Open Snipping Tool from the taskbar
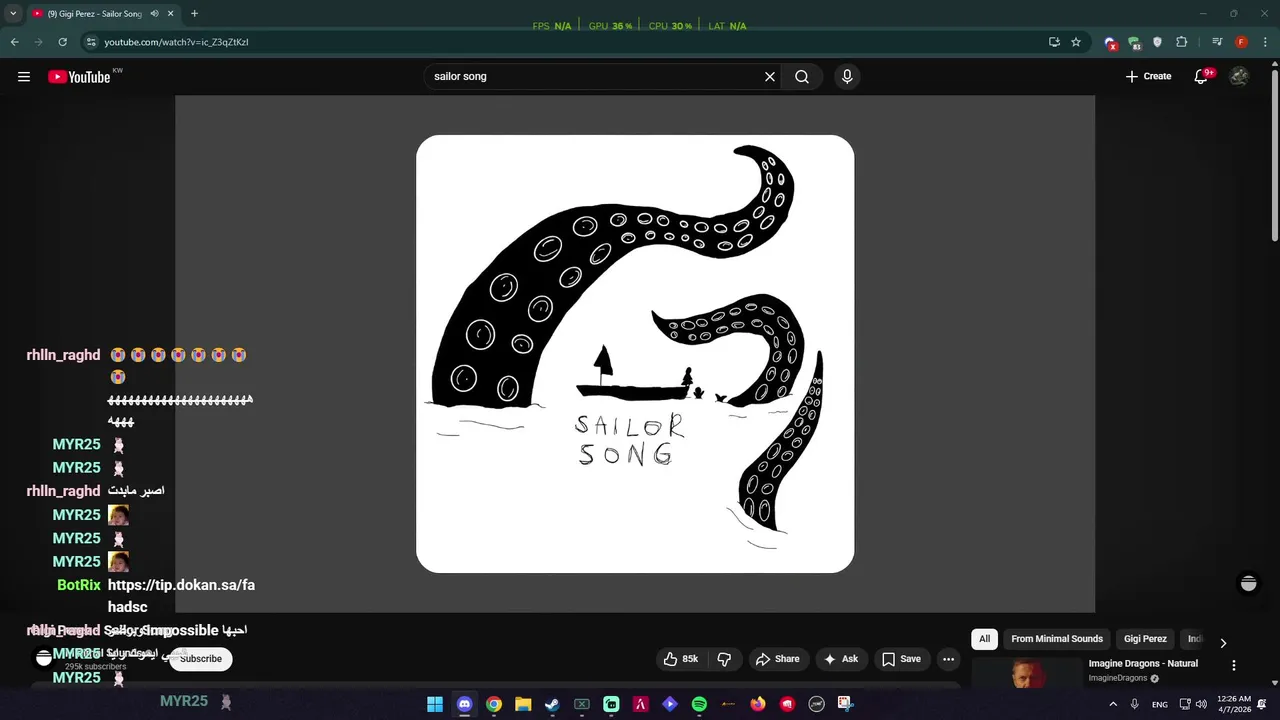1280x720 pixels. point(845,704)
